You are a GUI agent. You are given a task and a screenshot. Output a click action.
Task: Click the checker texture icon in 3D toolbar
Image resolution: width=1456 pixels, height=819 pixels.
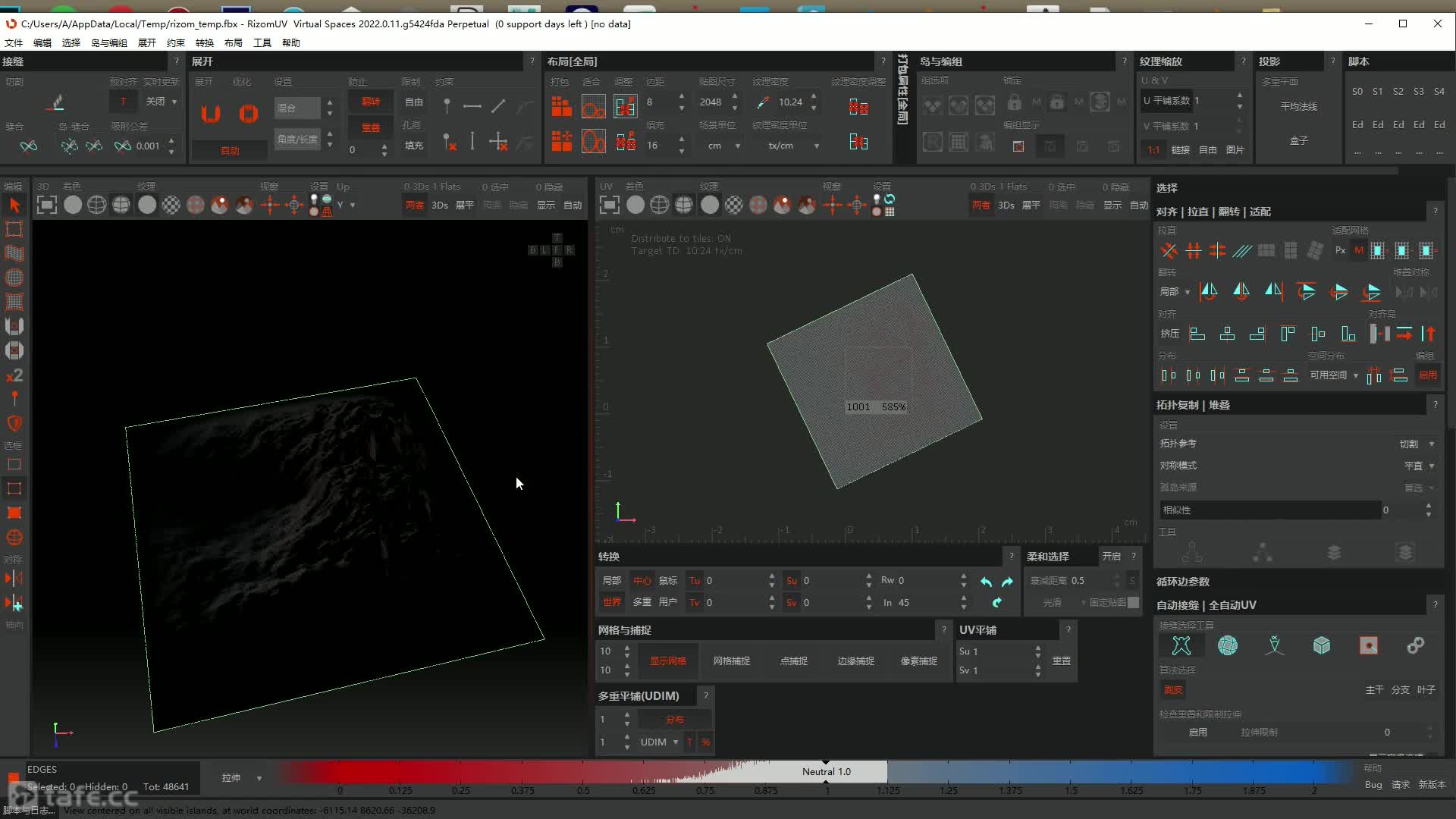tap(171, 205)
